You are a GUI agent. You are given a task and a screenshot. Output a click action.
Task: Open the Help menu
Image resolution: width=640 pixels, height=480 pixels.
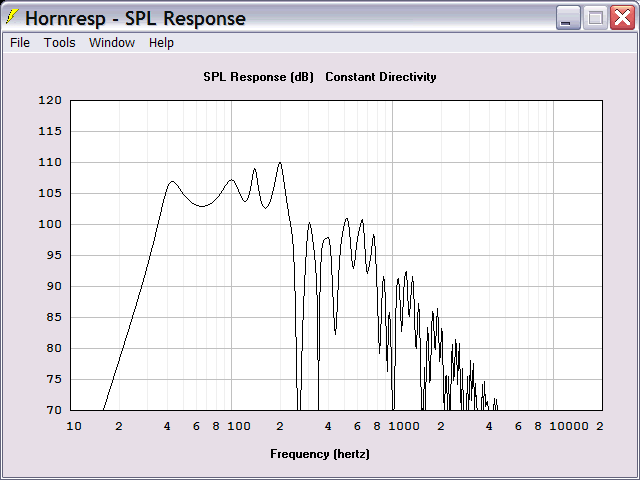(x=161, y=42)
